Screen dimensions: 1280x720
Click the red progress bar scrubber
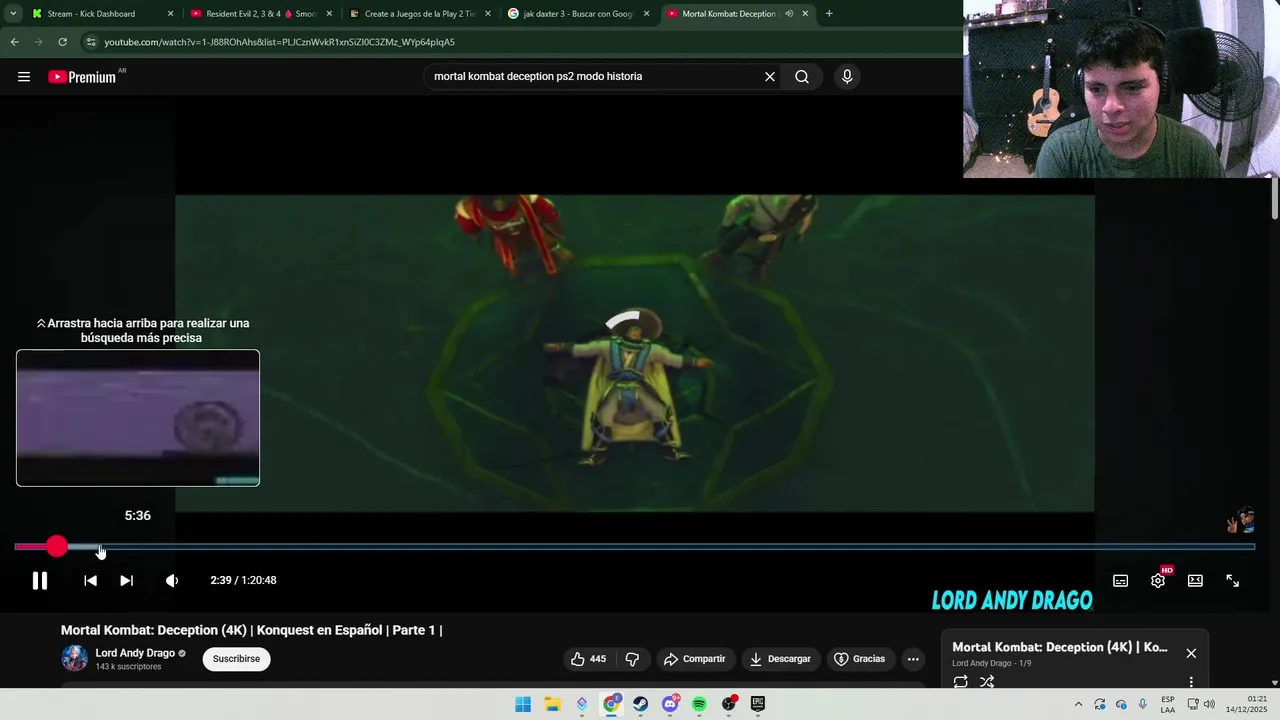click(57, 546)
